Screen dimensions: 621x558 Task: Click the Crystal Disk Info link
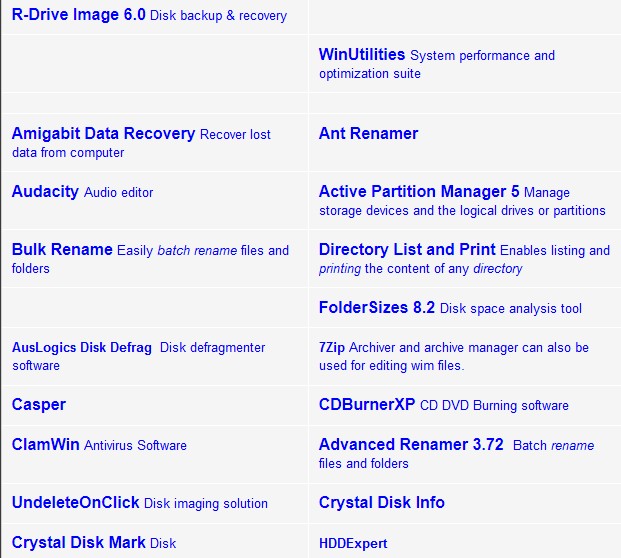tap(382, 503)
